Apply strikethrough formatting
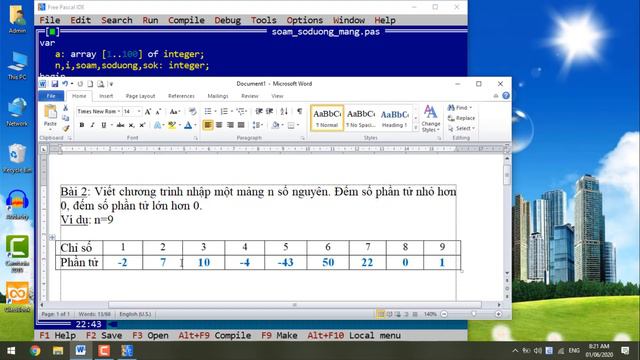640x360 pixels. 120,125
